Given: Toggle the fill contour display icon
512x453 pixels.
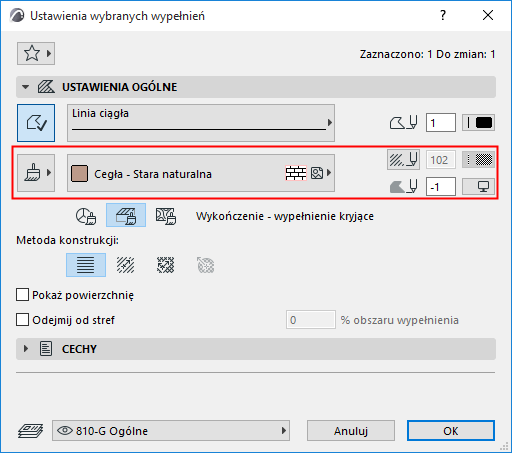Looking at the screenshot, I should pyautogui.click(x=36, y=123).
